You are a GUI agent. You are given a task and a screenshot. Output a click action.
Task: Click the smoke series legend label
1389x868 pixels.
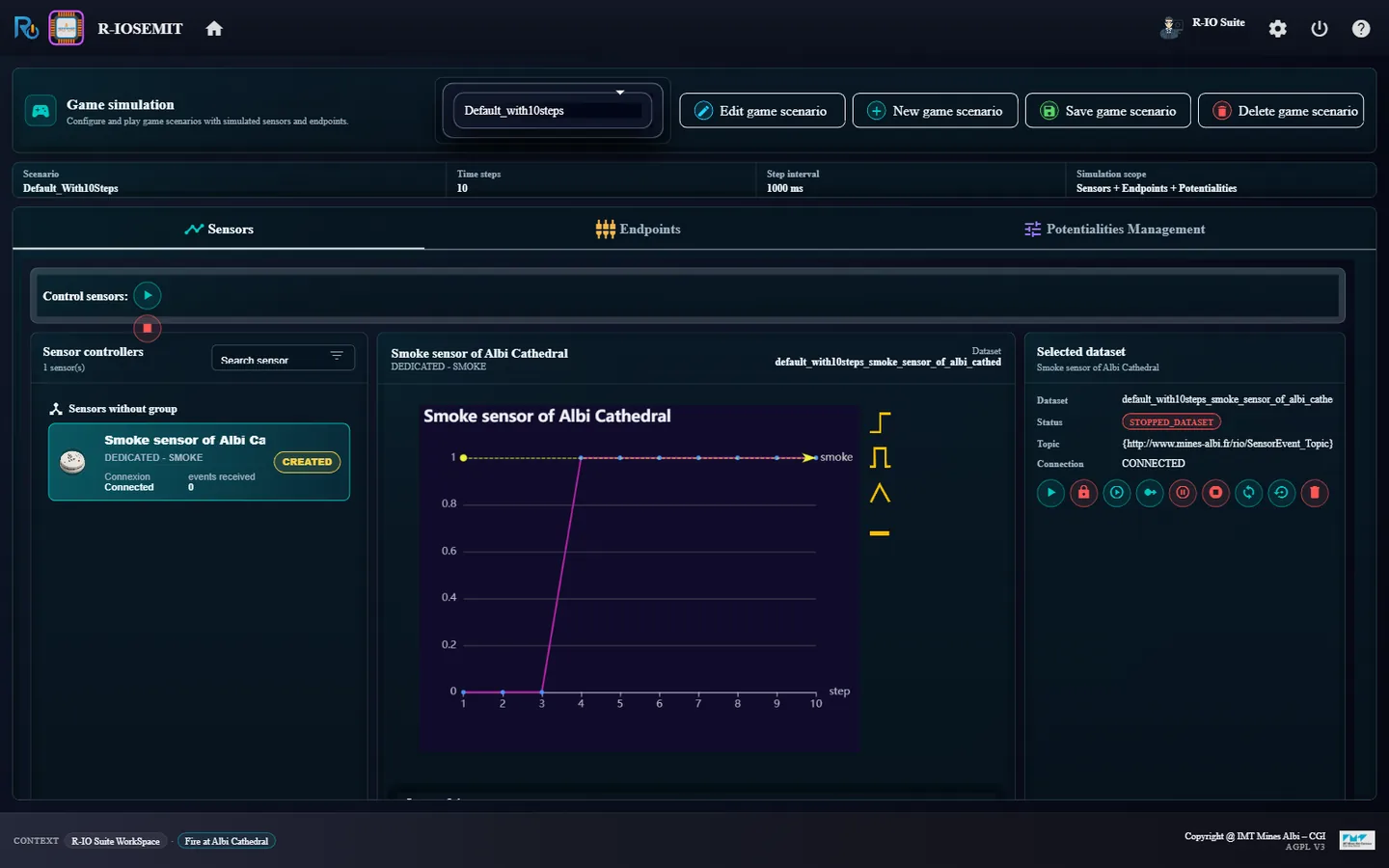point(836,457)
